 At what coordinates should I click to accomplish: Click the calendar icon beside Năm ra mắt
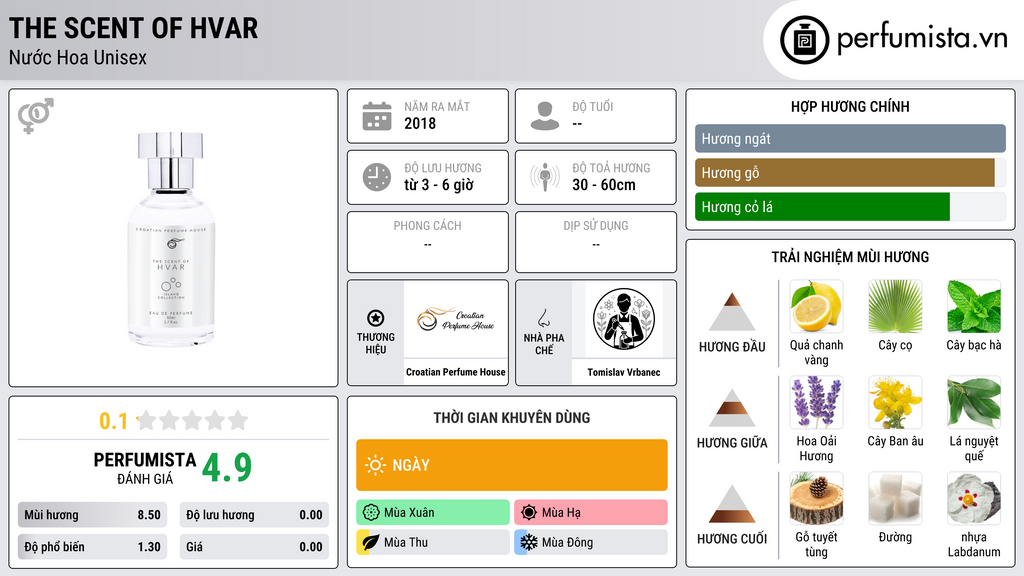click(x=377, y=116)
